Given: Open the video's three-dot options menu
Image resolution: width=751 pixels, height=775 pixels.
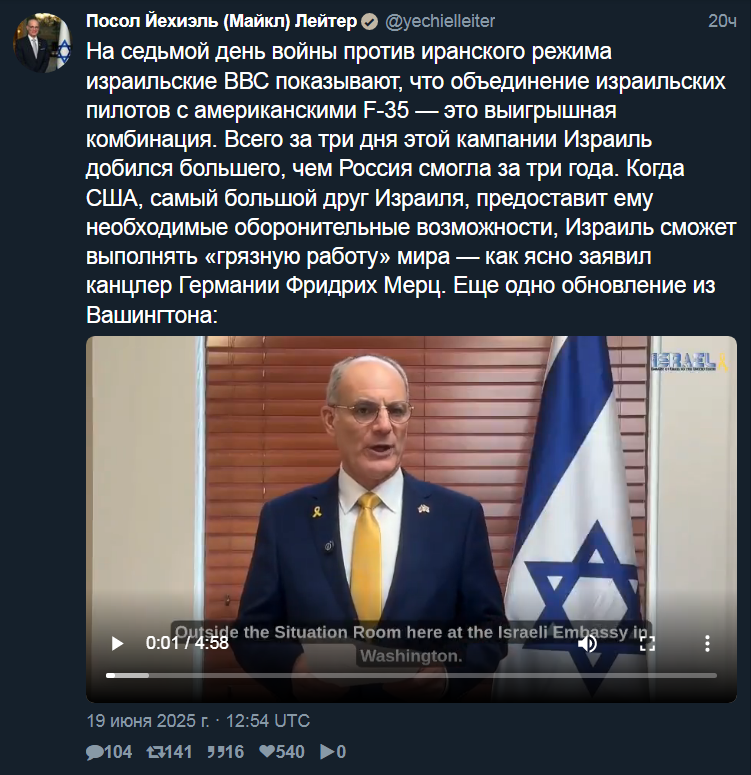Looking at the screenshot, I should [707, 644].
